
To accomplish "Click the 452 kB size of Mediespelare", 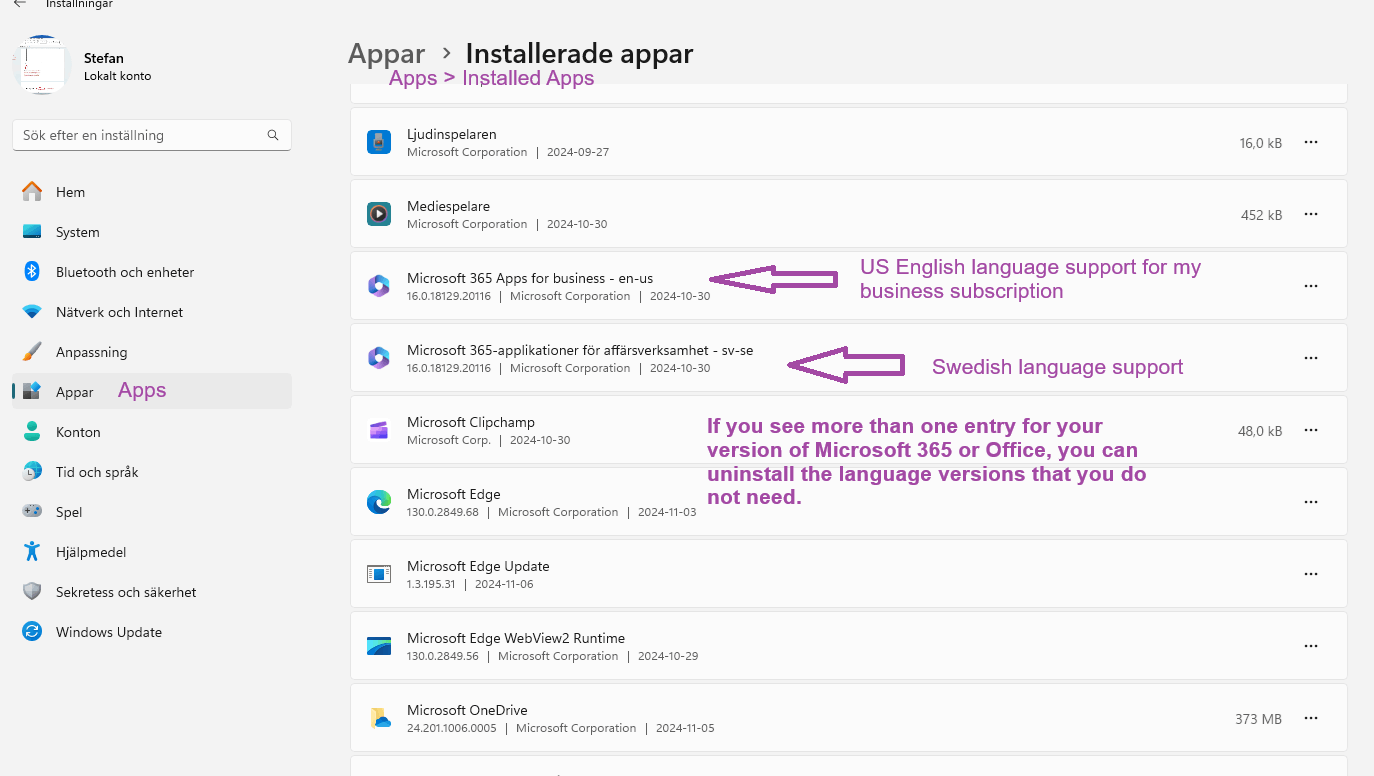I will point(1261,215).
